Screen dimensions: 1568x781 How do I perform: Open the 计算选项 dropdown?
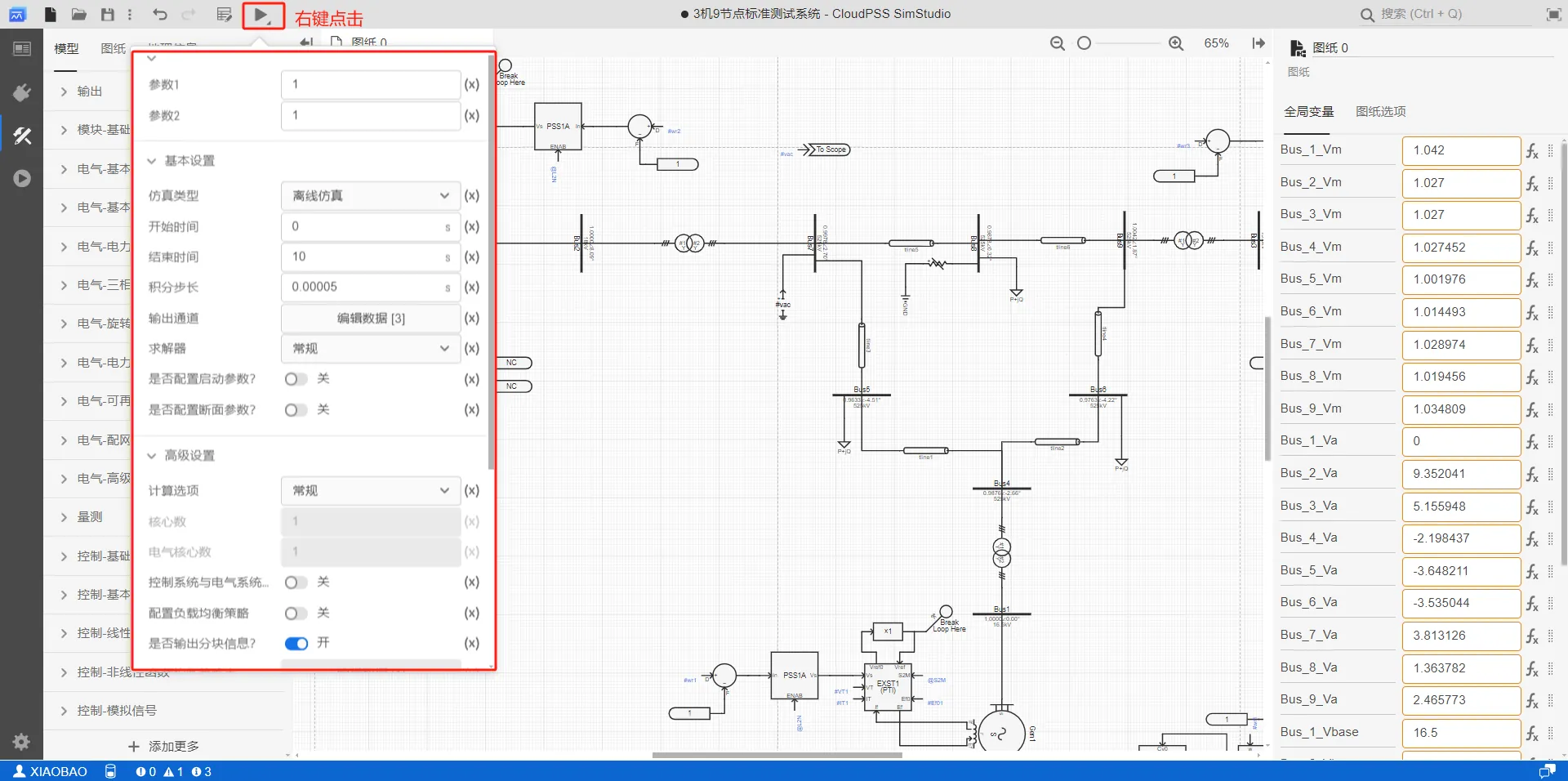[371, 491]
